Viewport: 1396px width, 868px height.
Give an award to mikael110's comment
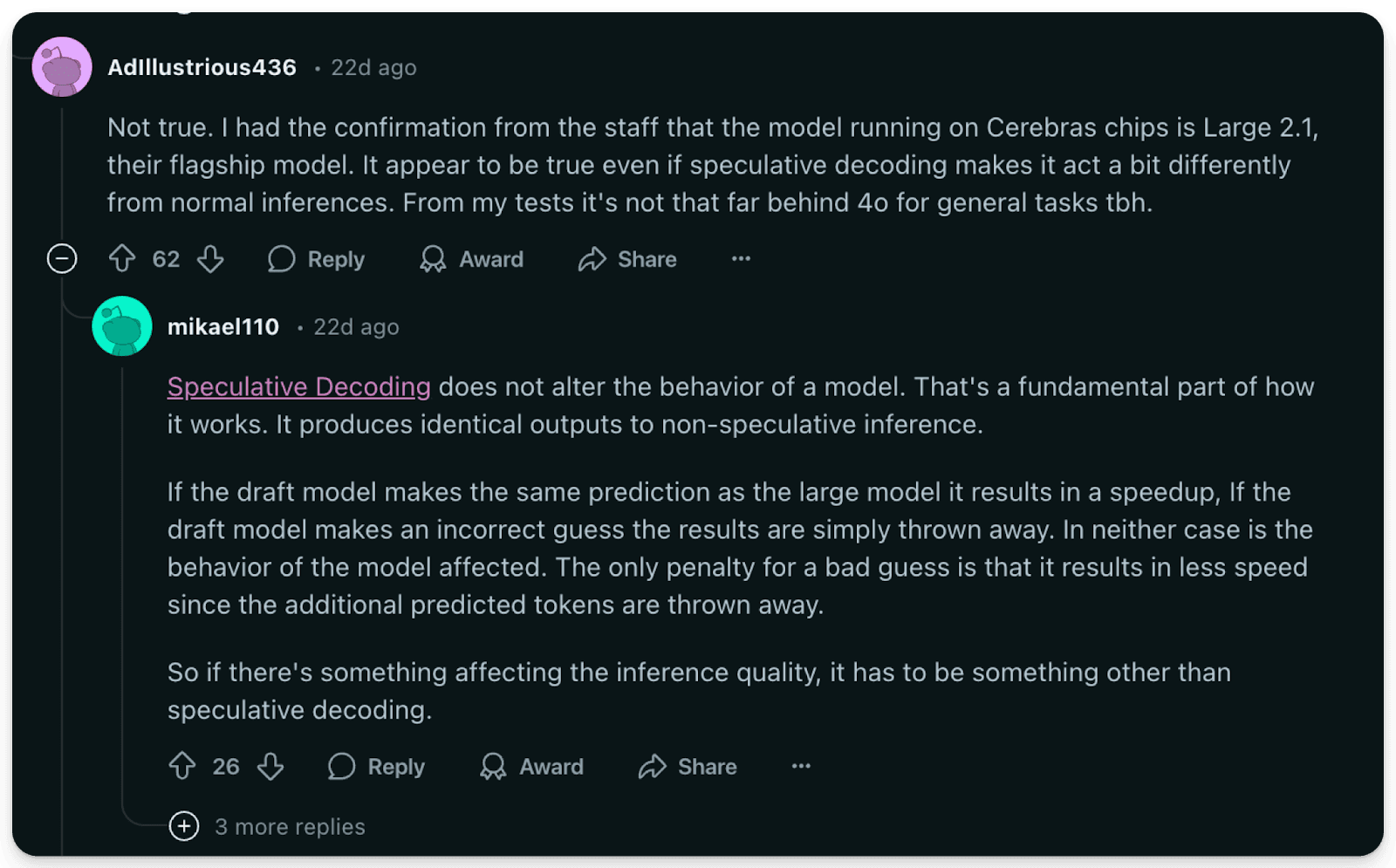(531, 766)
